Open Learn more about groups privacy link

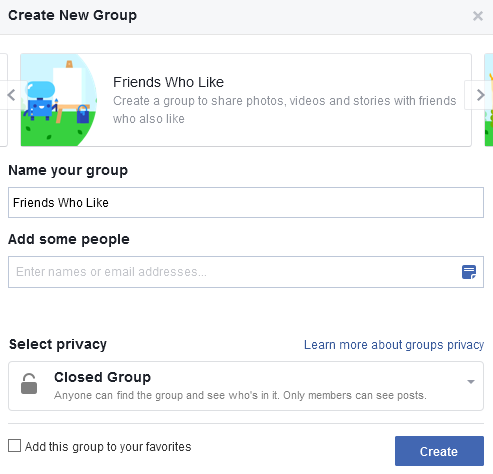[x=394, y=345]
